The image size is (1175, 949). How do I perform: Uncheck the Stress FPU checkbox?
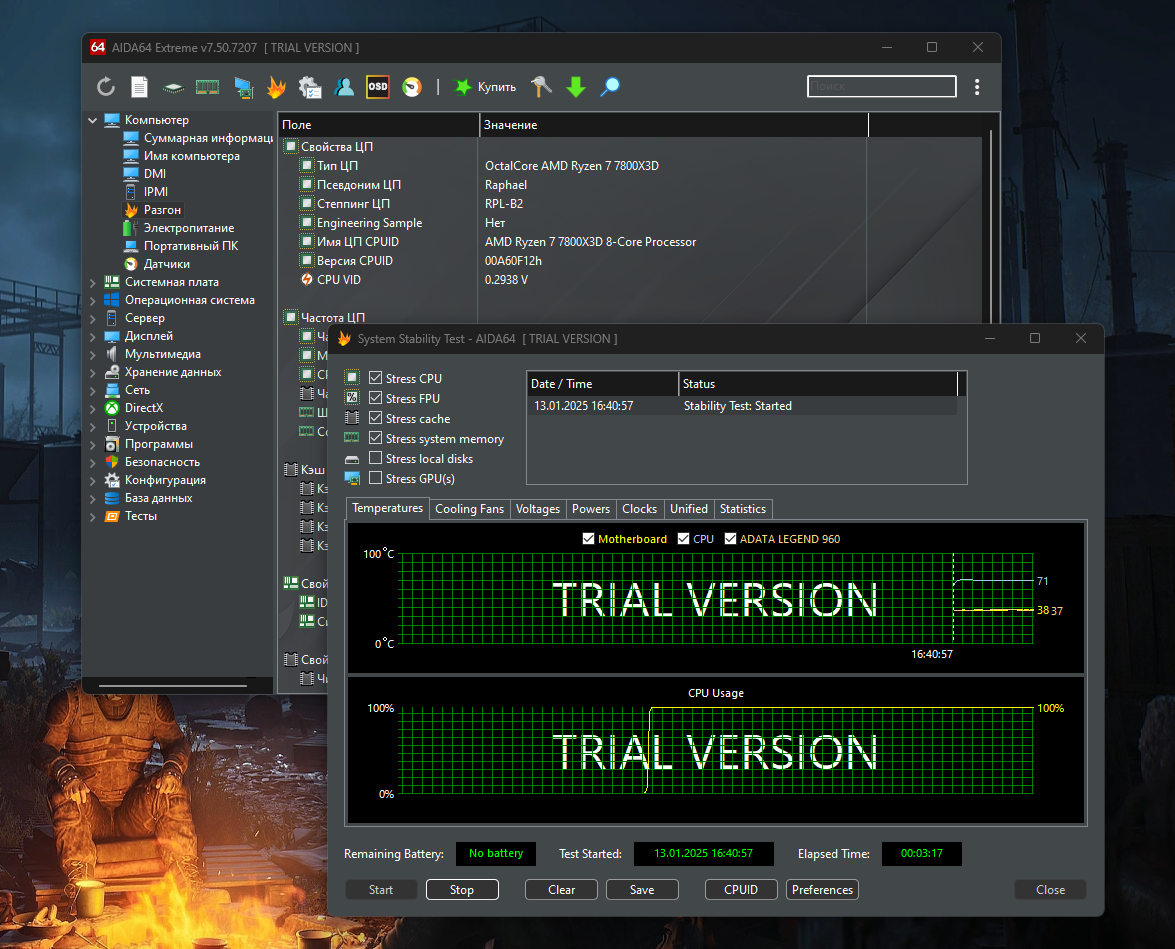pyautogui.click(x=375, y=398)
